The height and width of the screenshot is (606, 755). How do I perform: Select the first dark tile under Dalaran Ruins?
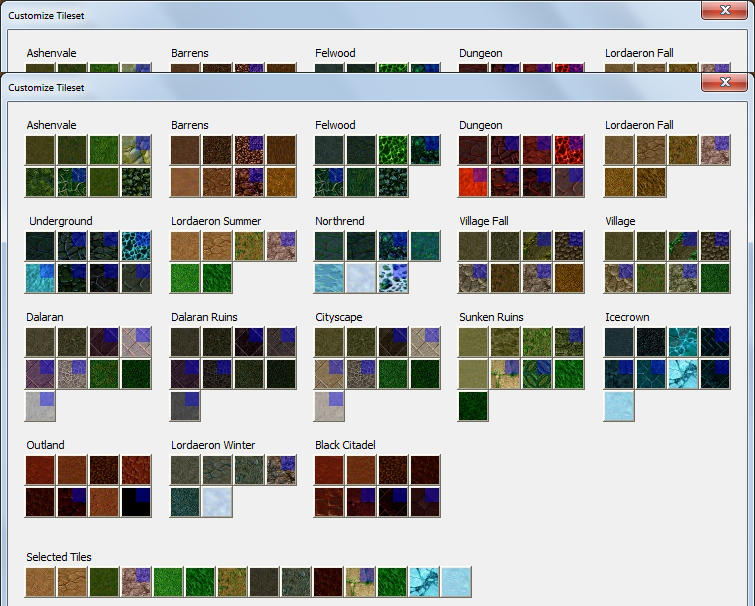coord(185,342)
